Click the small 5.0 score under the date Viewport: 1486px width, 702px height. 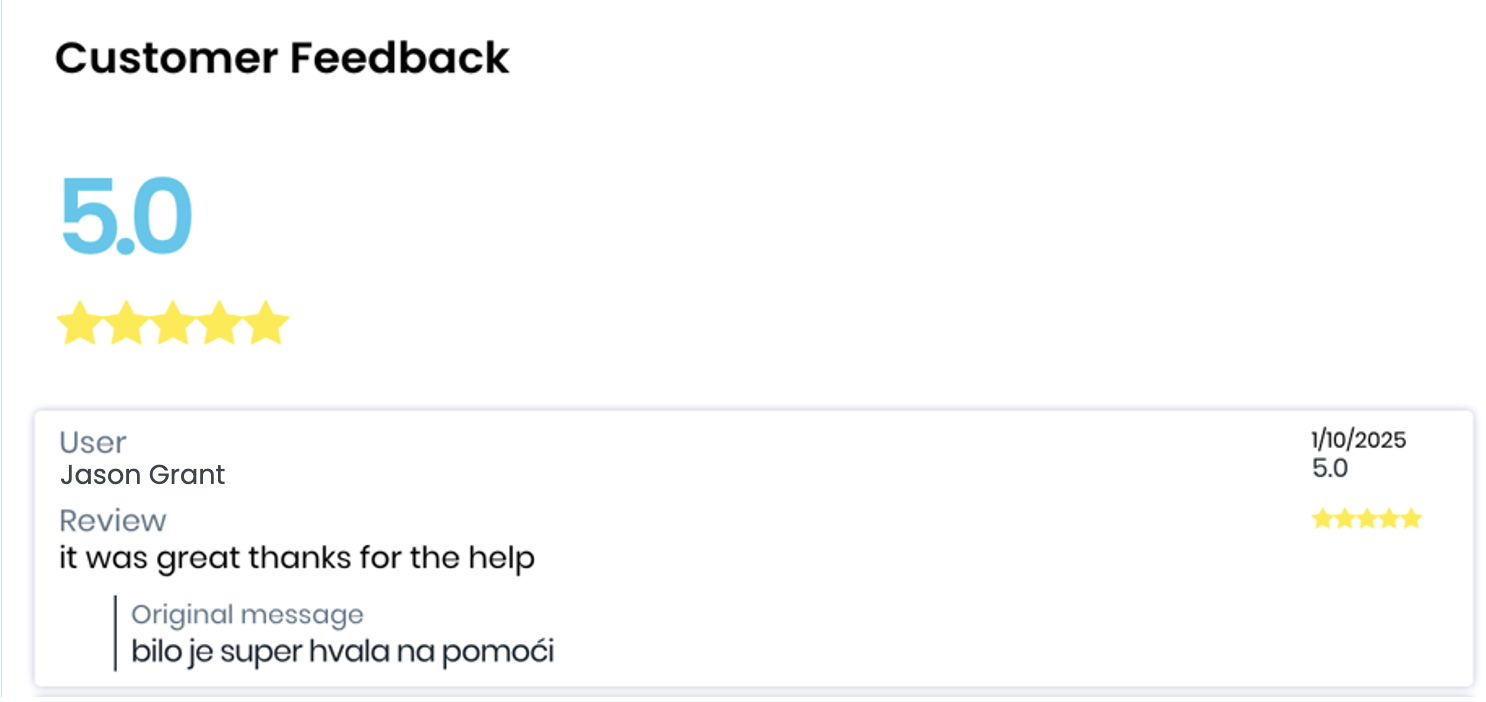point(1330,468)
